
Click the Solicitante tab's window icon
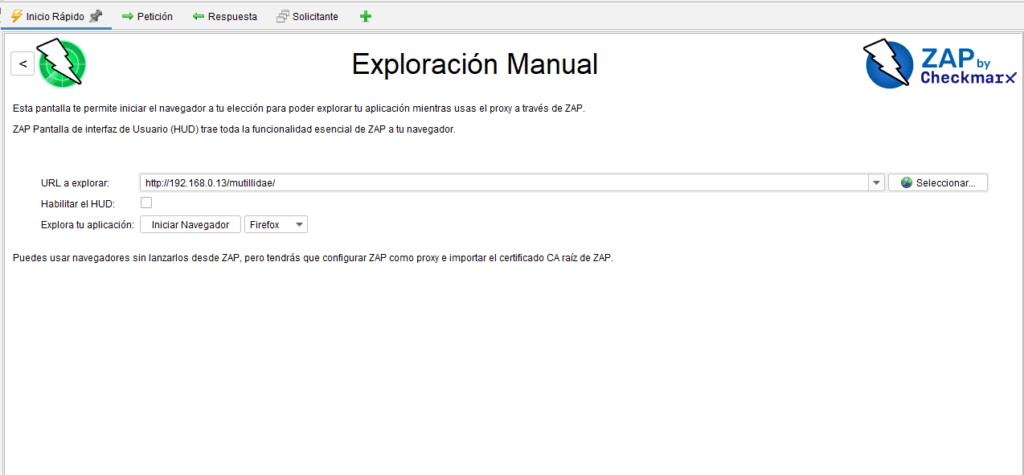[x=282, y=17]
